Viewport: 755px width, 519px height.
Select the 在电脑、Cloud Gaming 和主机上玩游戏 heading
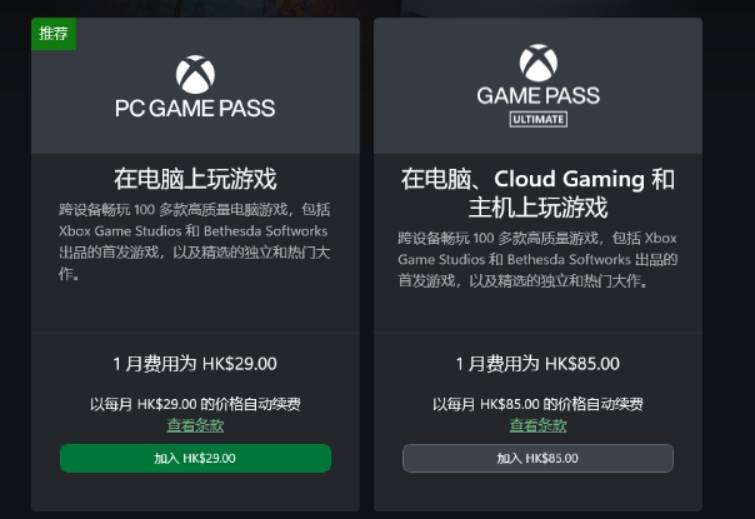tap(538, 193)
